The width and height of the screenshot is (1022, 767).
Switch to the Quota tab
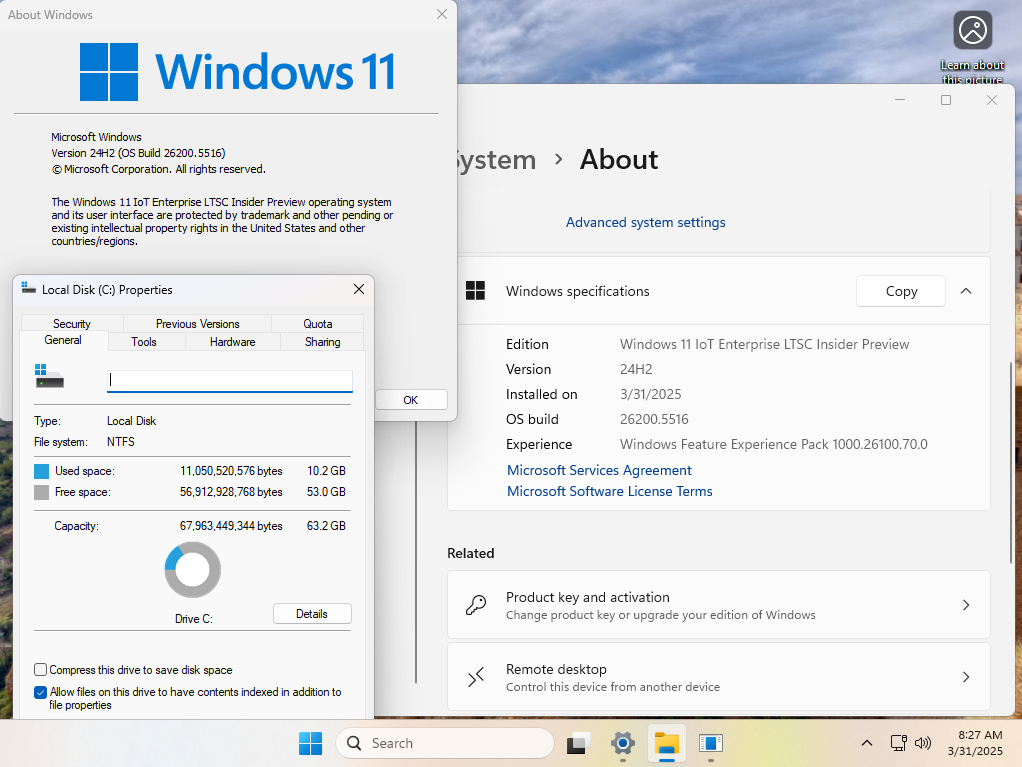(x=317, y=324)
